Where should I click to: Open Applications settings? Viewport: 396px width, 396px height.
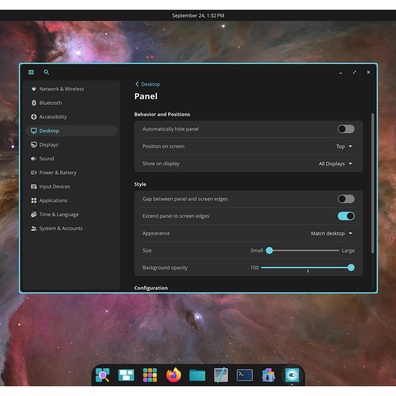(72, 200)
